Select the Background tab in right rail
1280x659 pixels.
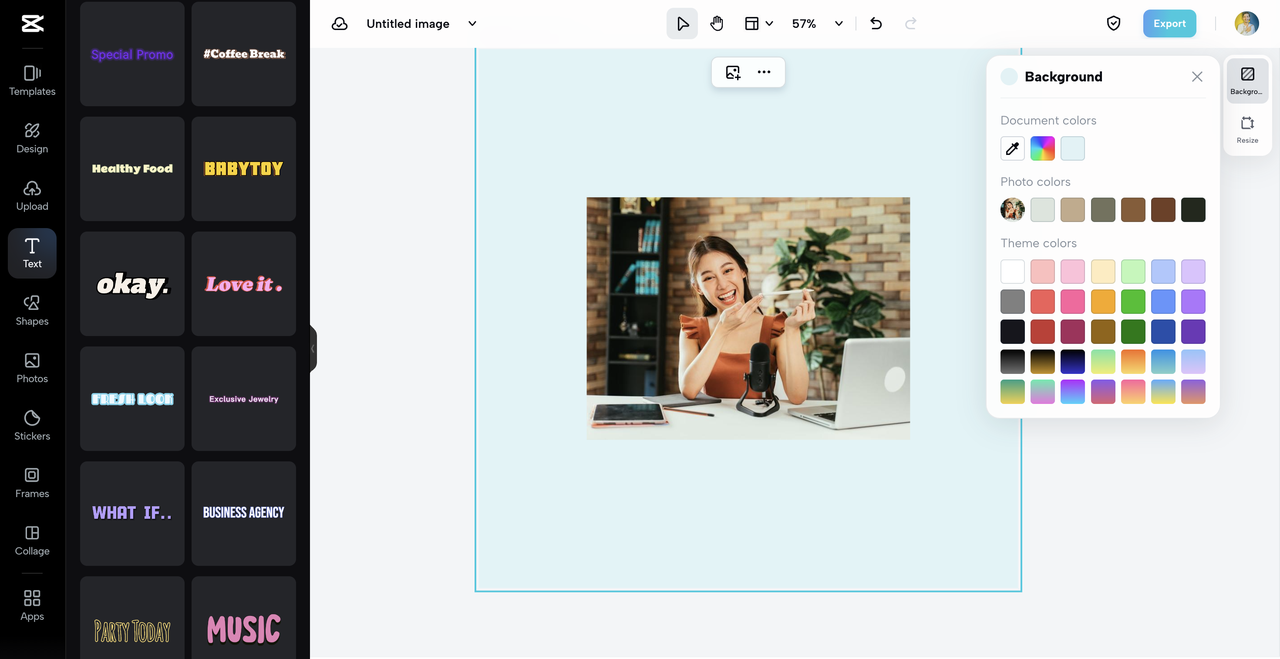(1247, 81)
